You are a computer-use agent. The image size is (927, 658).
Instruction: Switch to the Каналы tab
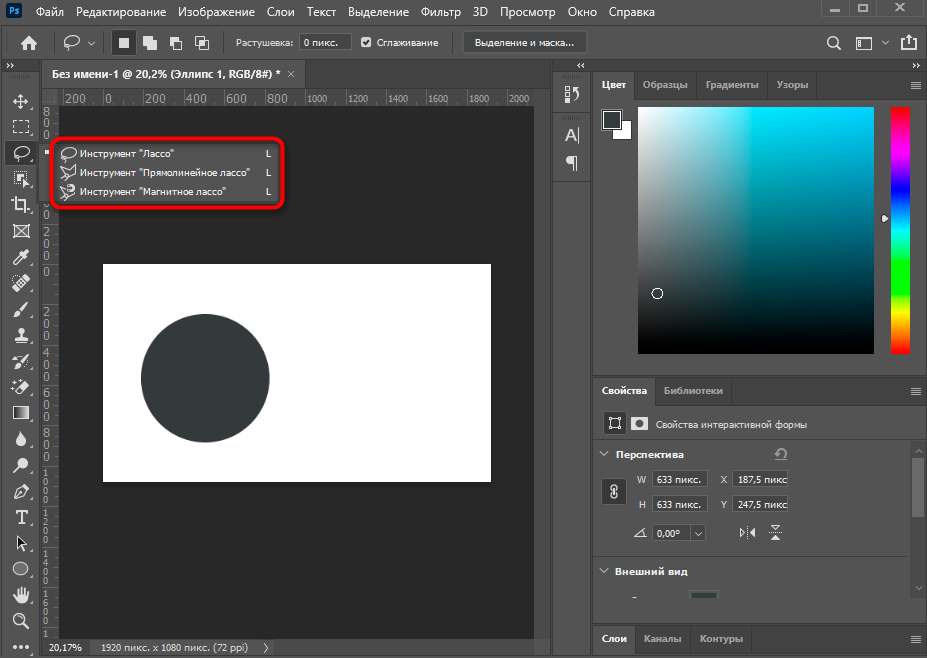[664, 638]
